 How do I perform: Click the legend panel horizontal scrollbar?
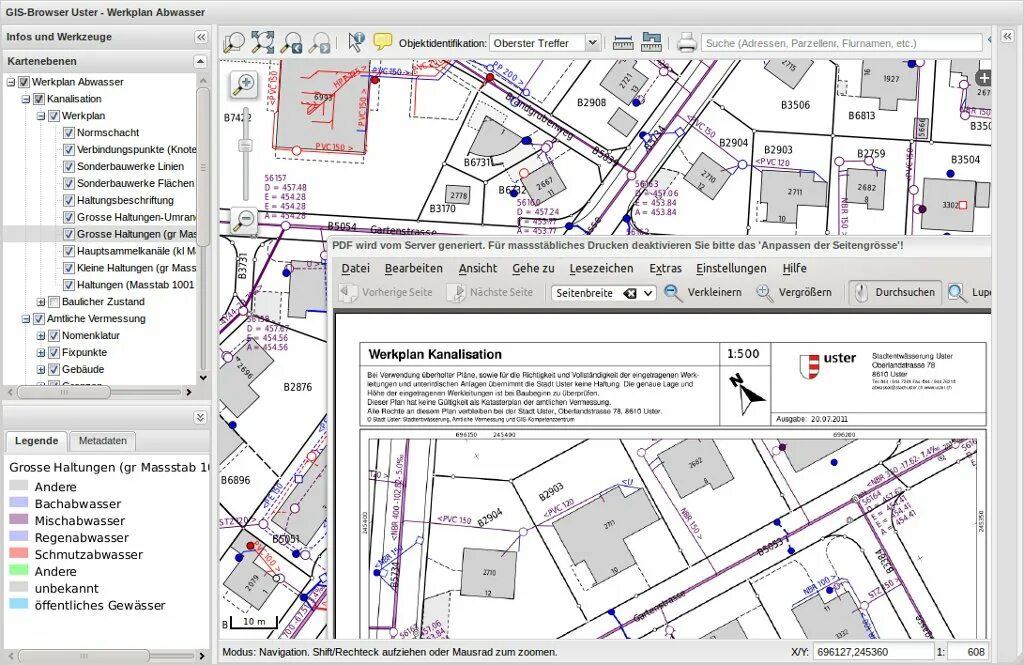(83, 655)
